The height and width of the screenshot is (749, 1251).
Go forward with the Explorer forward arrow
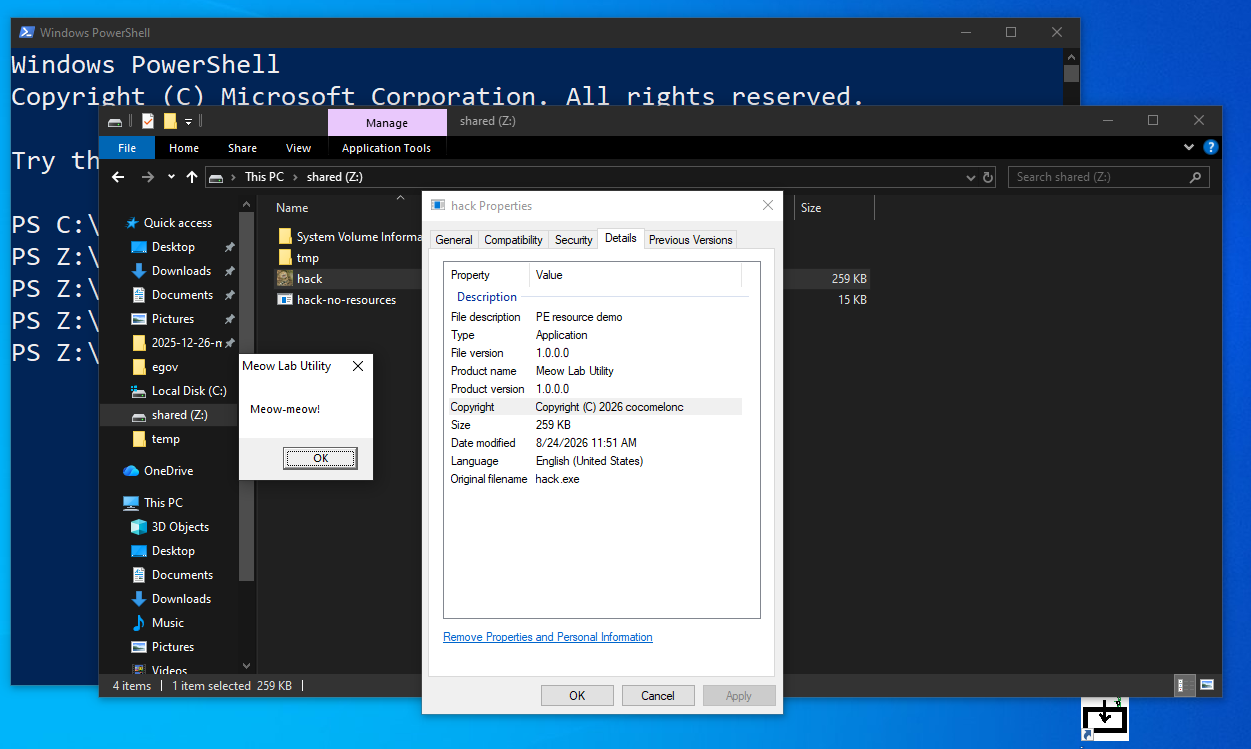click(x=147, y=177)
